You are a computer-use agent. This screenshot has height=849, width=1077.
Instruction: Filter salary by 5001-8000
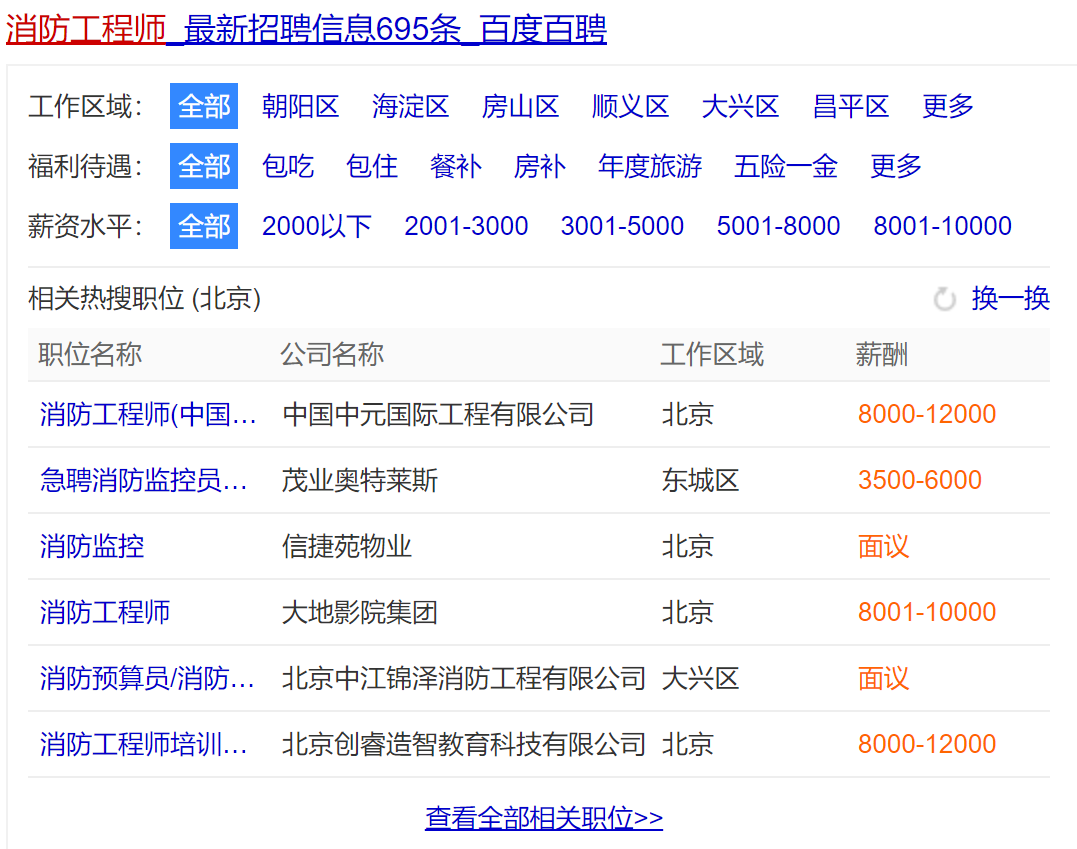(778, 226)
